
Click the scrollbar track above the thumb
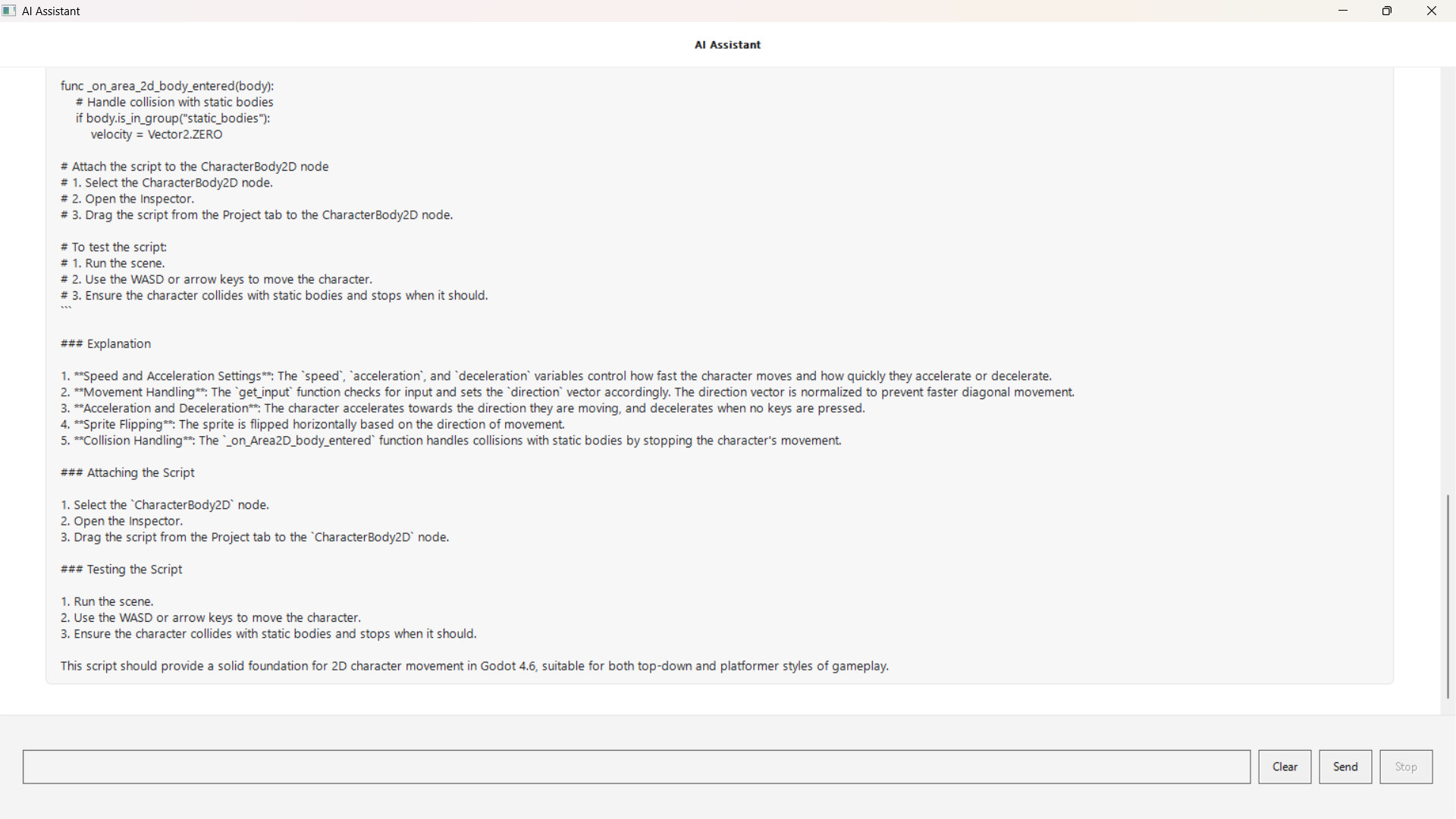1448,281
